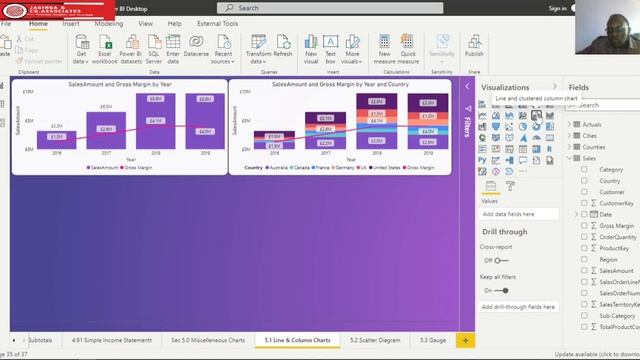Check the Region field checkbox

584,259
